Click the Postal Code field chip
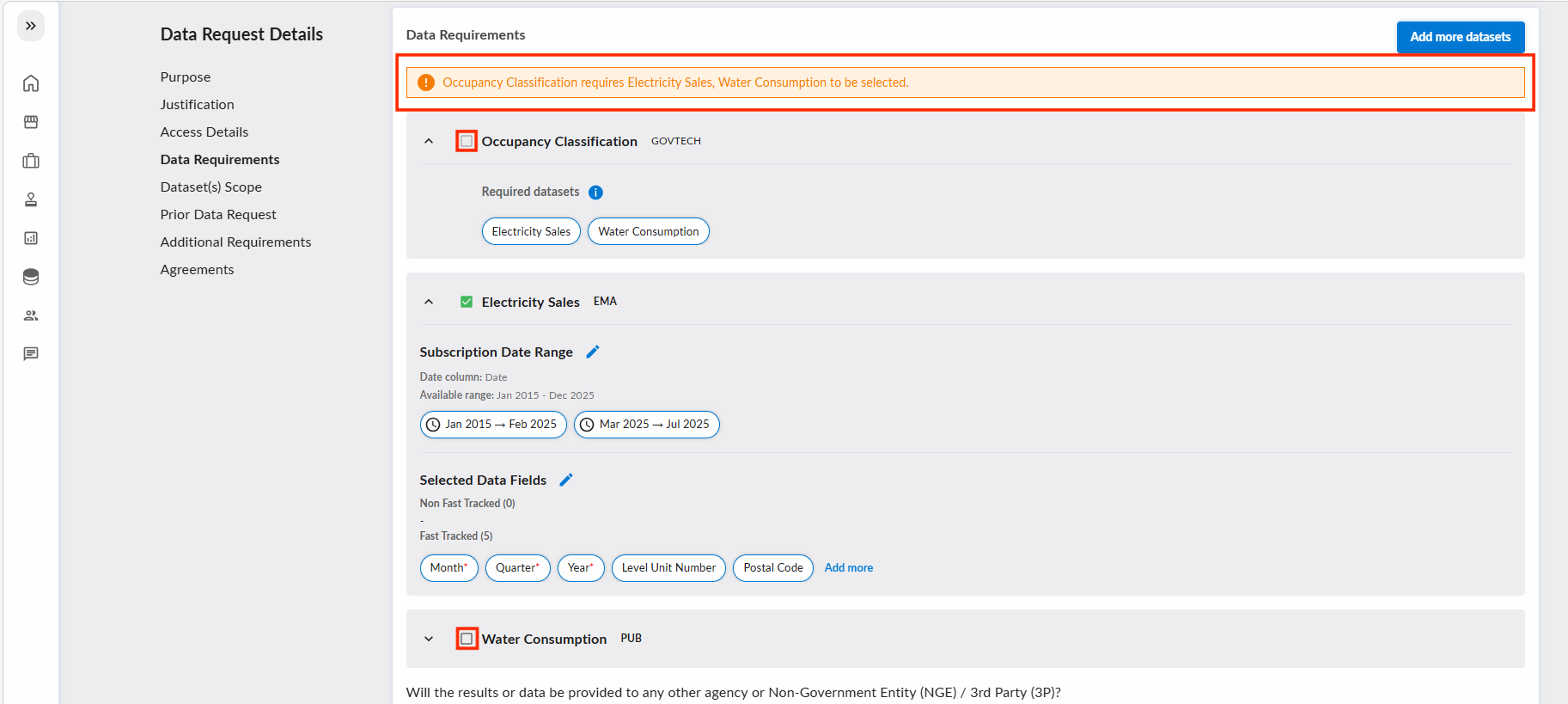The height and width of the screenshot is (704, 1568). [773, 568]
